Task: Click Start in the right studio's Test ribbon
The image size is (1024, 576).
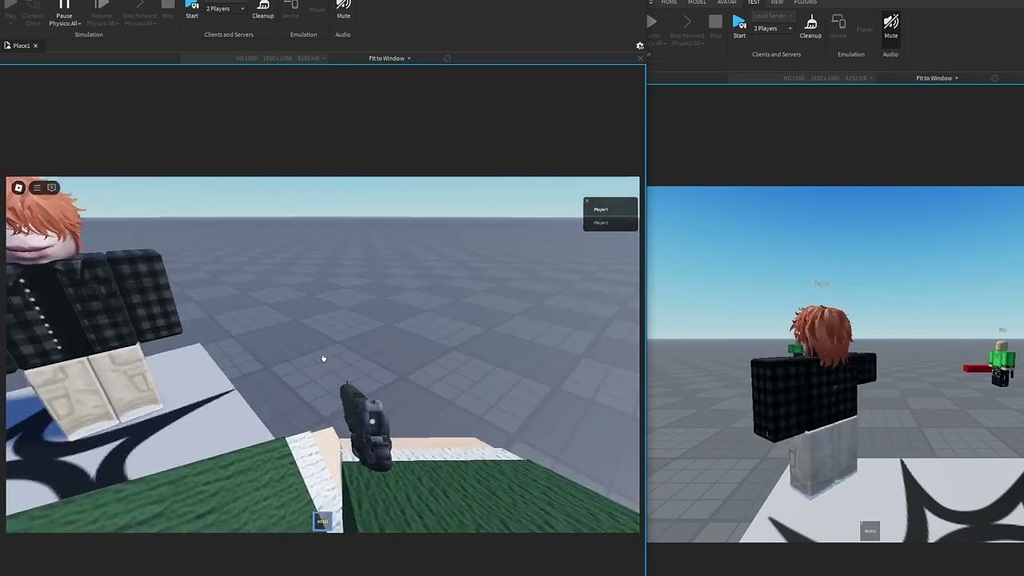Action: click(739, 24)
